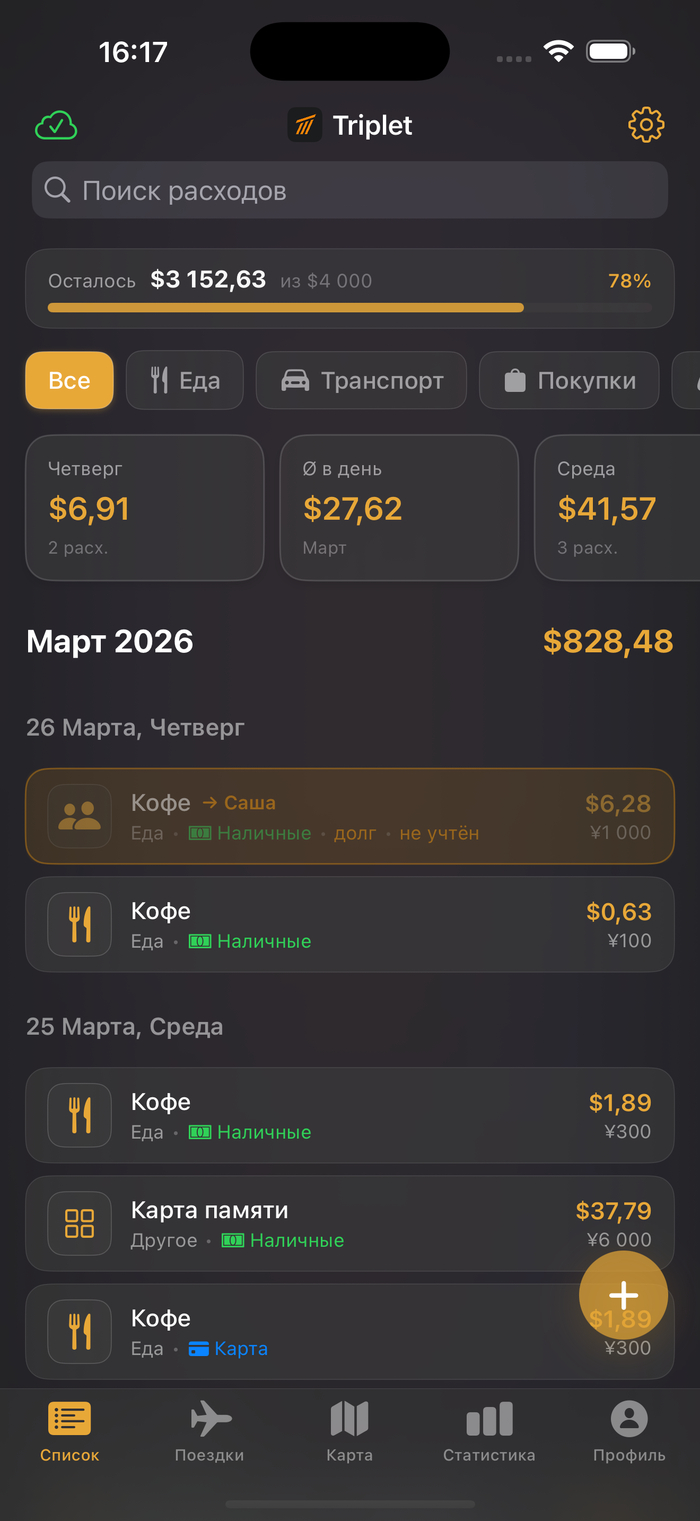Filter expenses by Еда category
The height and width of the screenshot is (1521, 700).
pos(184,380)
